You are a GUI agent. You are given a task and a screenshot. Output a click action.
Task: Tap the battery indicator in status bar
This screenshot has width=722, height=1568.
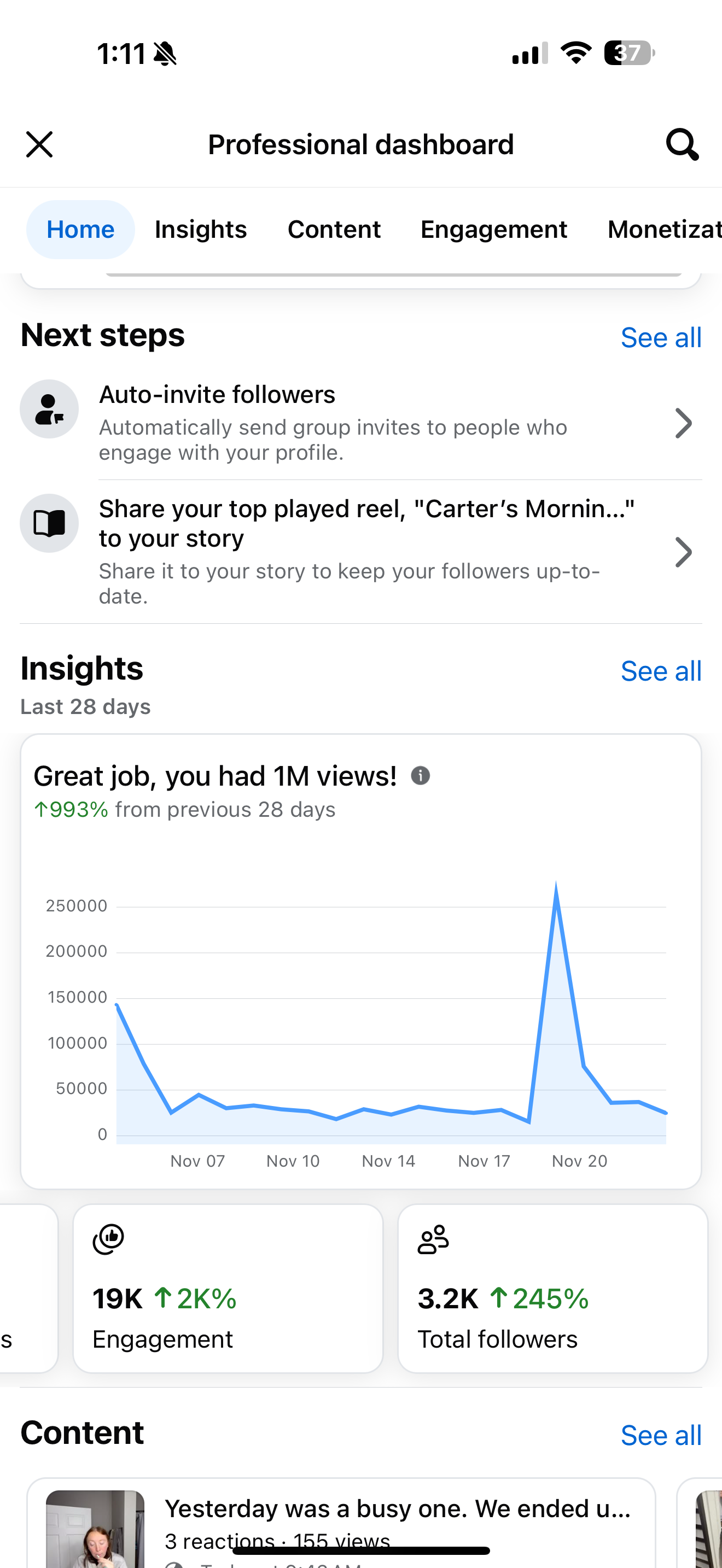coord(630,53)
